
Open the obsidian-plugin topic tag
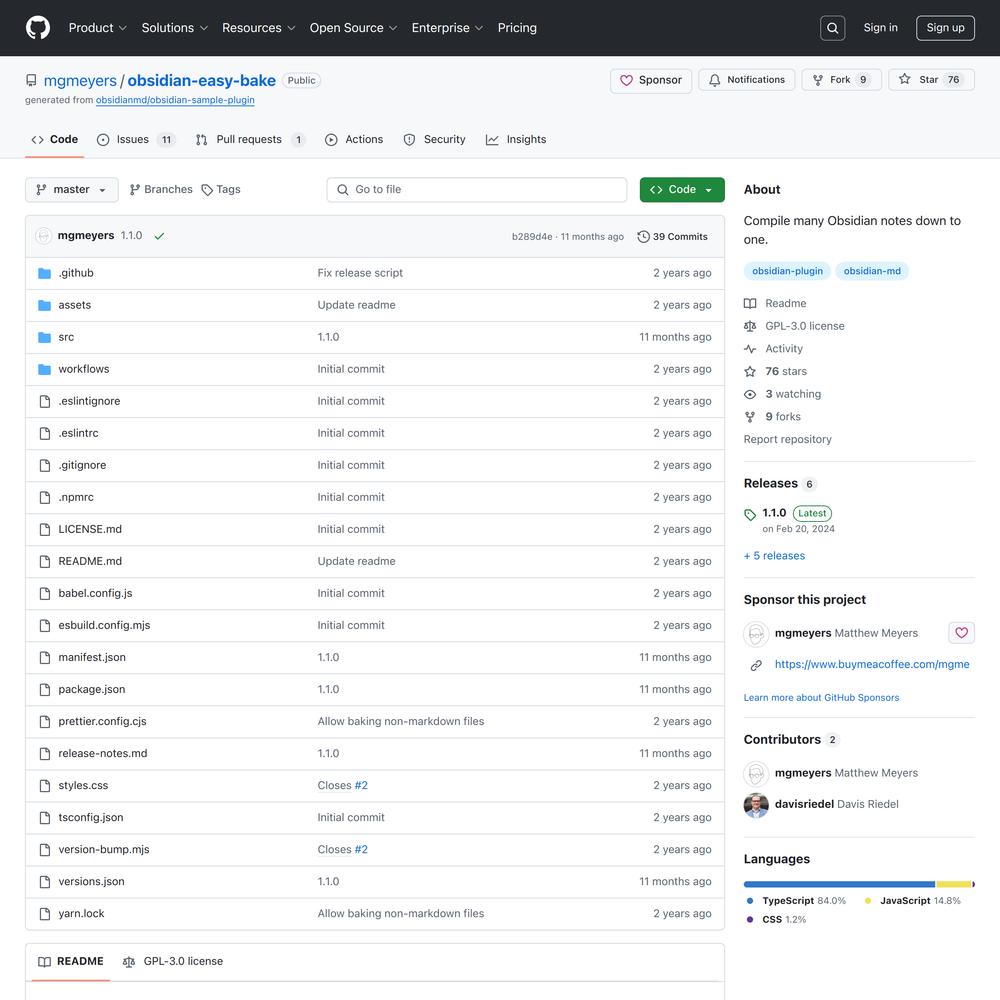tap(787, 271)
